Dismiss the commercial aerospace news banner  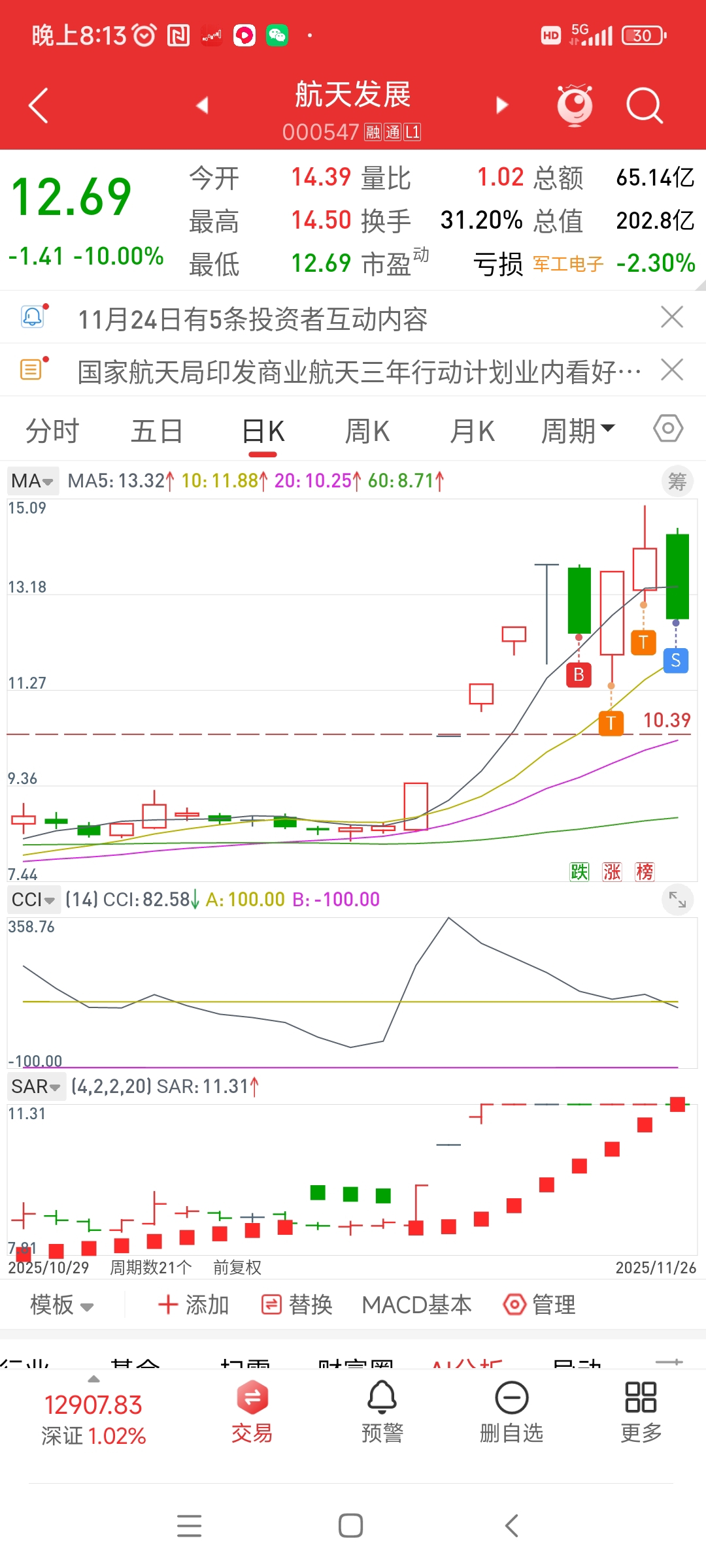pyautogui.click(x=672, y=370)
